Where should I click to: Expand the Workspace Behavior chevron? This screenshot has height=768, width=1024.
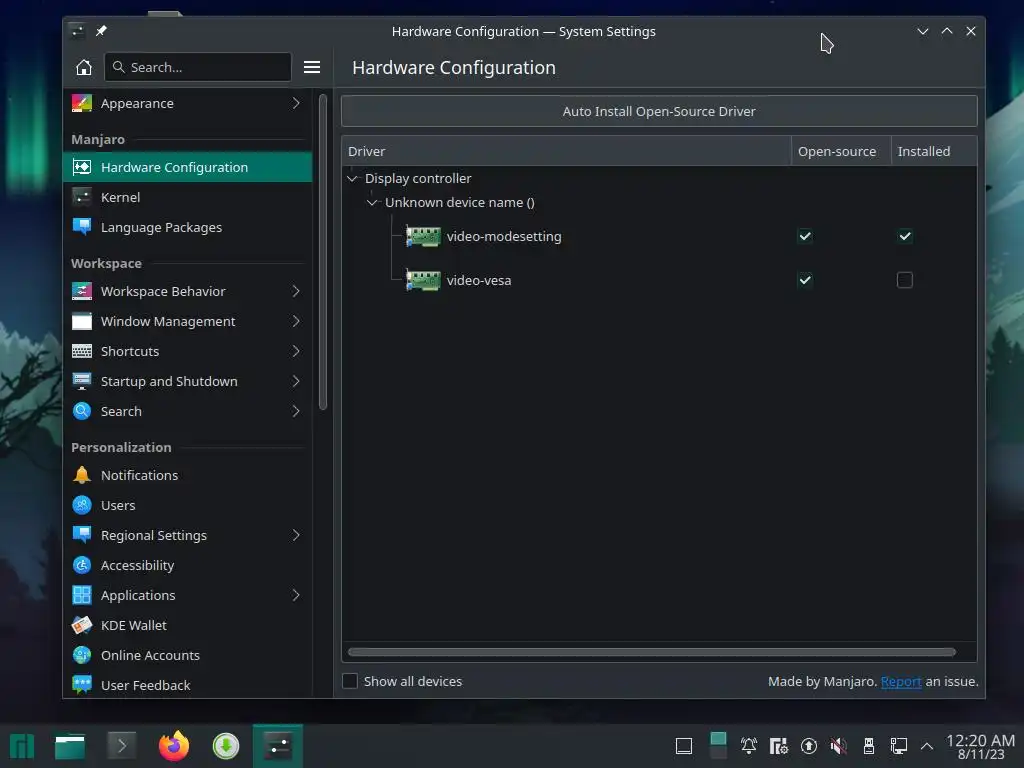coord(296,291)
